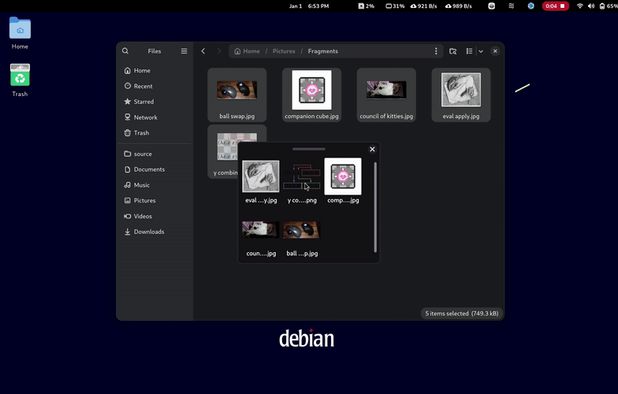Image resolution: width=618 pixels, height=394 pixels.
Task: Open Trash in the sidebar
Action: tap(155, 133)
